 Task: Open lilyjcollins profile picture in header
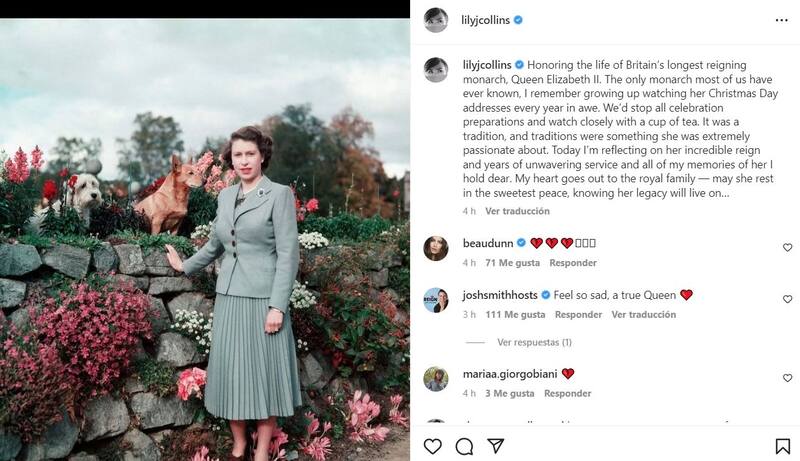(435, 20)
